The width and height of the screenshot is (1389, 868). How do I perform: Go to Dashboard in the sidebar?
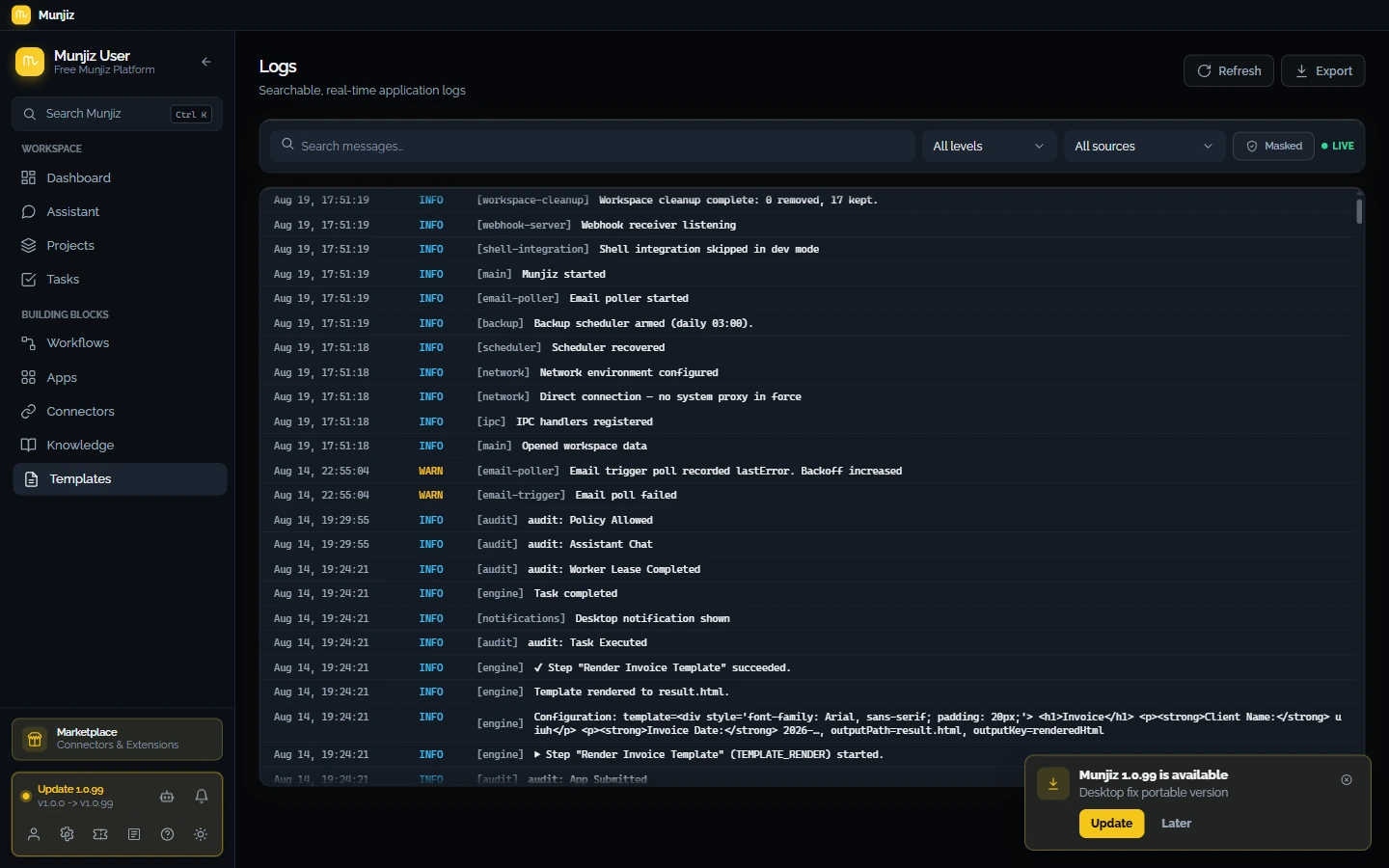click(x=119, y=177)
